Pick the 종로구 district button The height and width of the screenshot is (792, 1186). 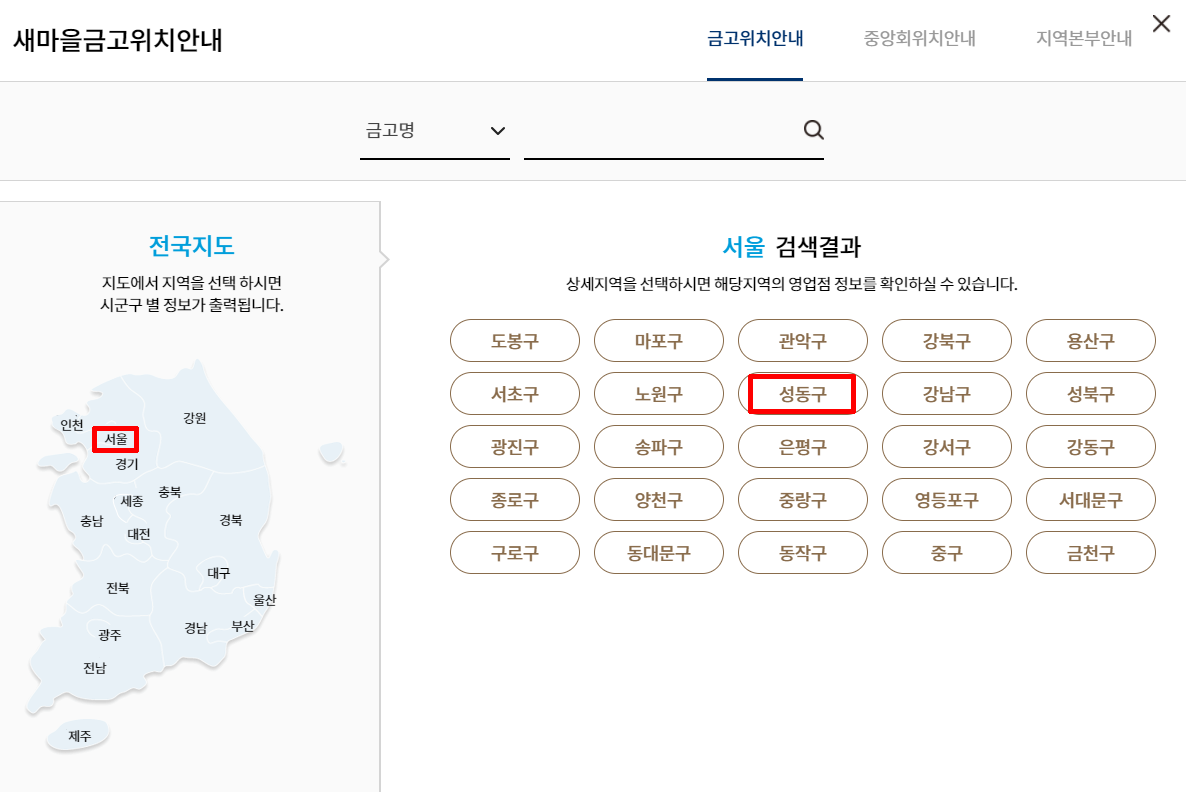(x=515, y=499)
